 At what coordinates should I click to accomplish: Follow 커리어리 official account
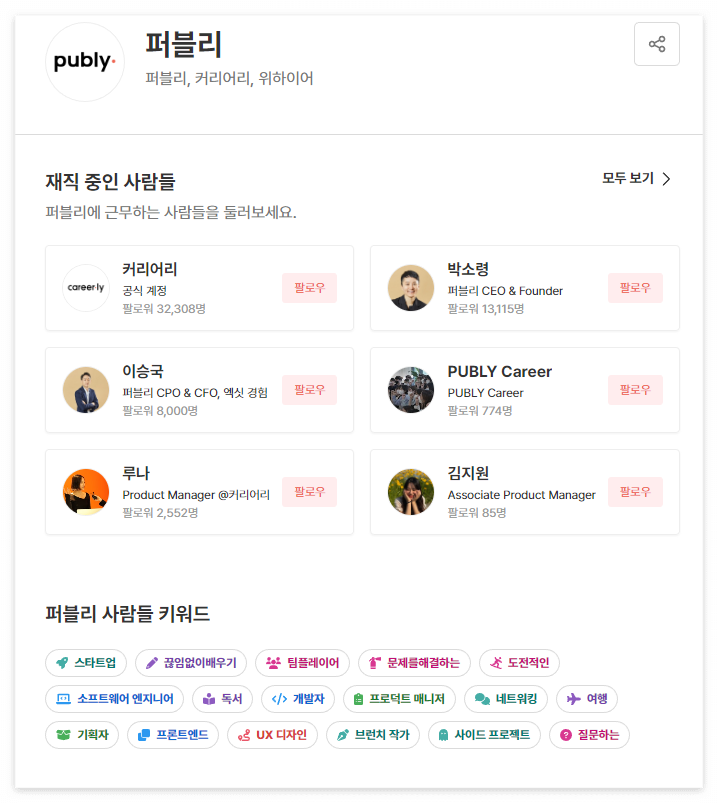[311, 287]
